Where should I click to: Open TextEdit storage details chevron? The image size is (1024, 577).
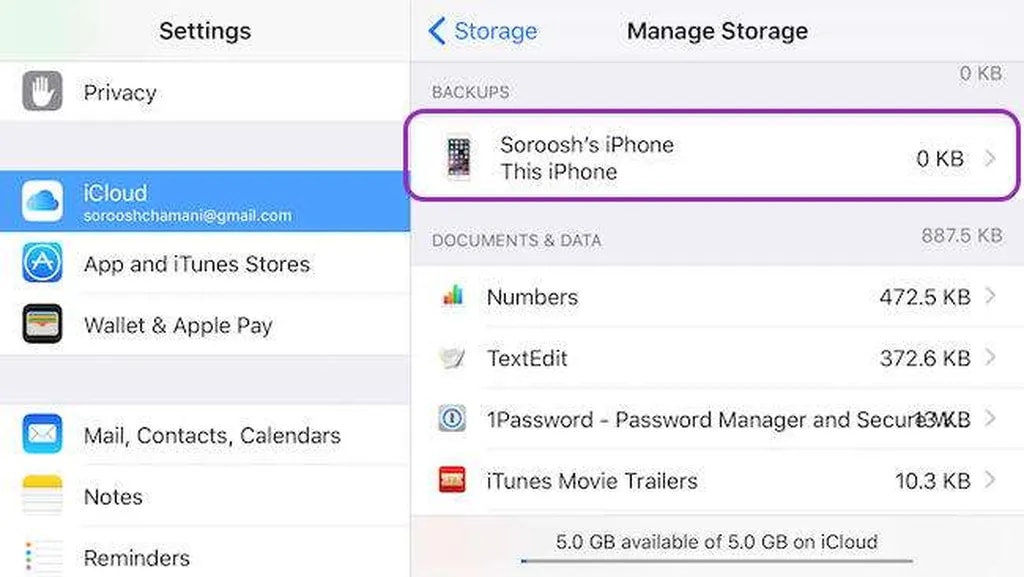pyautogui.click(x=990, y=358)
